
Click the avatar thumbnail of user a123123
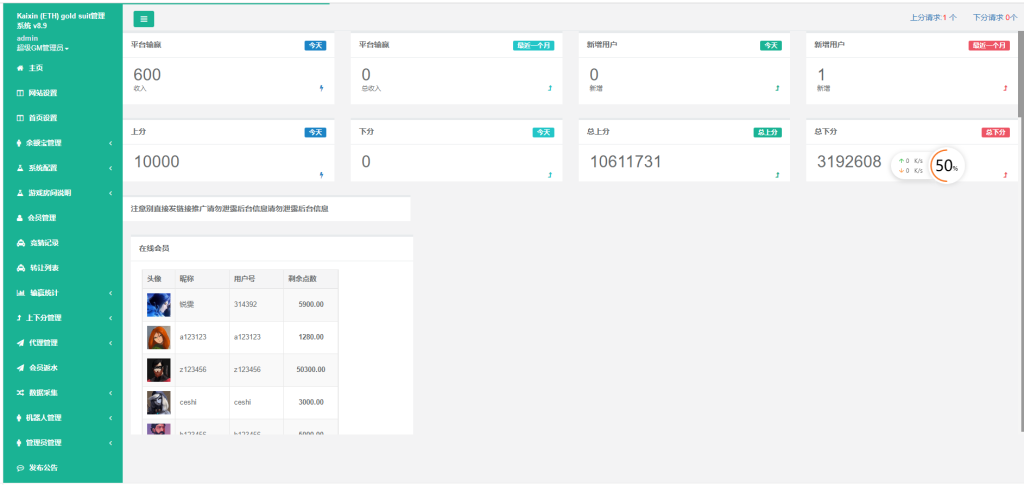[x=158, y=338]
